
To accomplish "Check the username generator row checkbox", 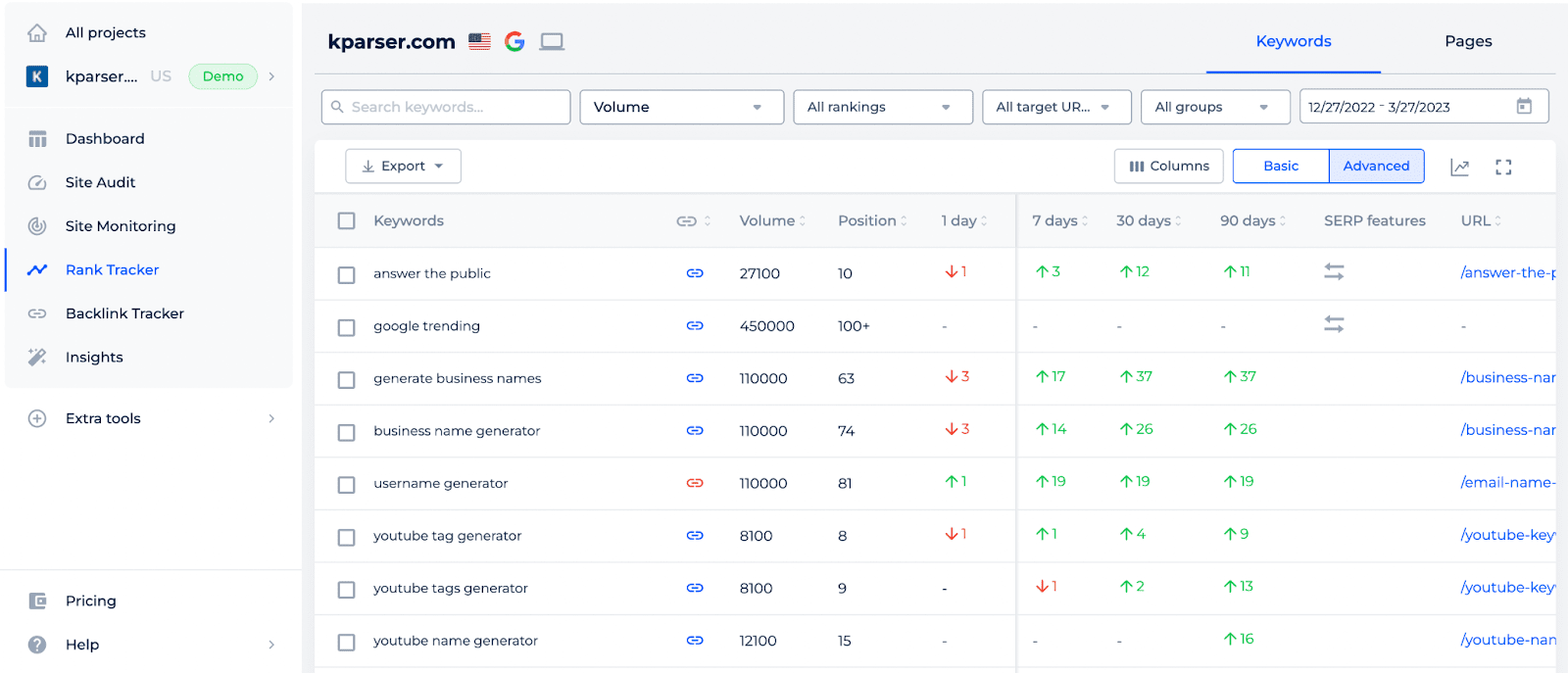I will 346,485.
